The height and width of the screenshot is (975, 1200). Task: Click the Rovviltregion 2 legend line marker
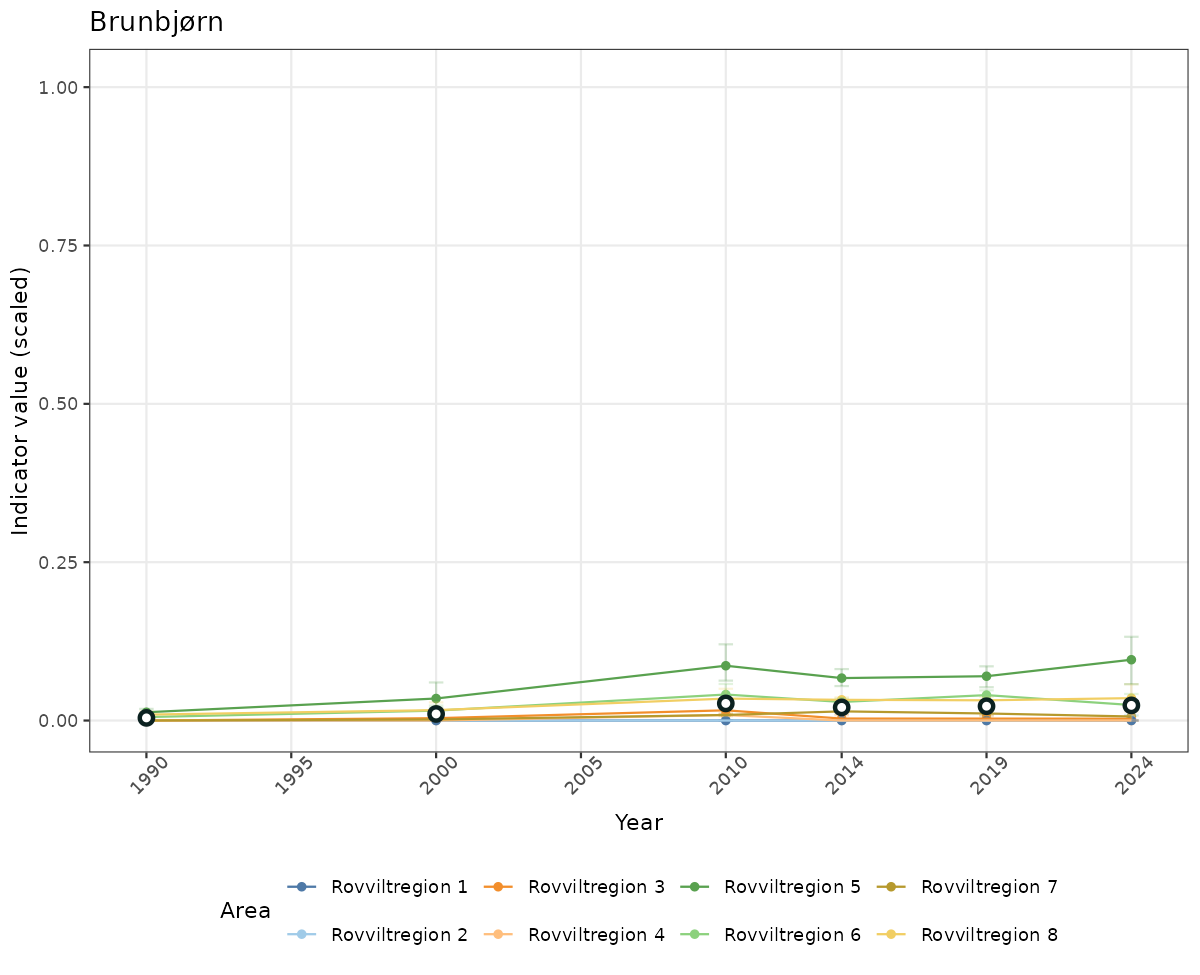click(x=301, y=935)
